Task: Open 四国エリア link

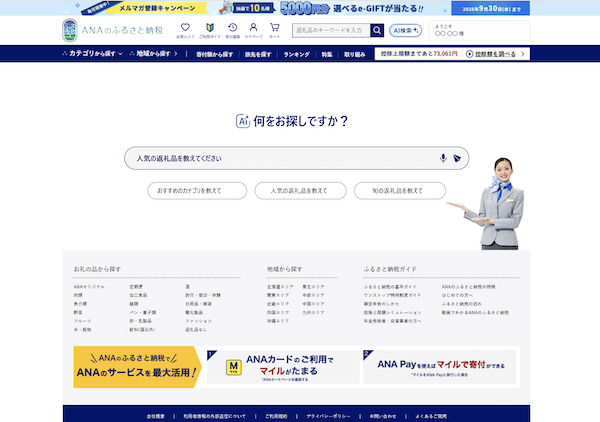Action: click(x=278, y=313)
